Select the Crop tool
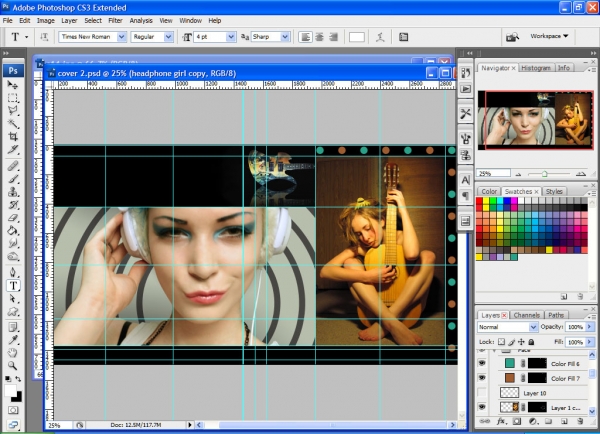 point(13,137)
